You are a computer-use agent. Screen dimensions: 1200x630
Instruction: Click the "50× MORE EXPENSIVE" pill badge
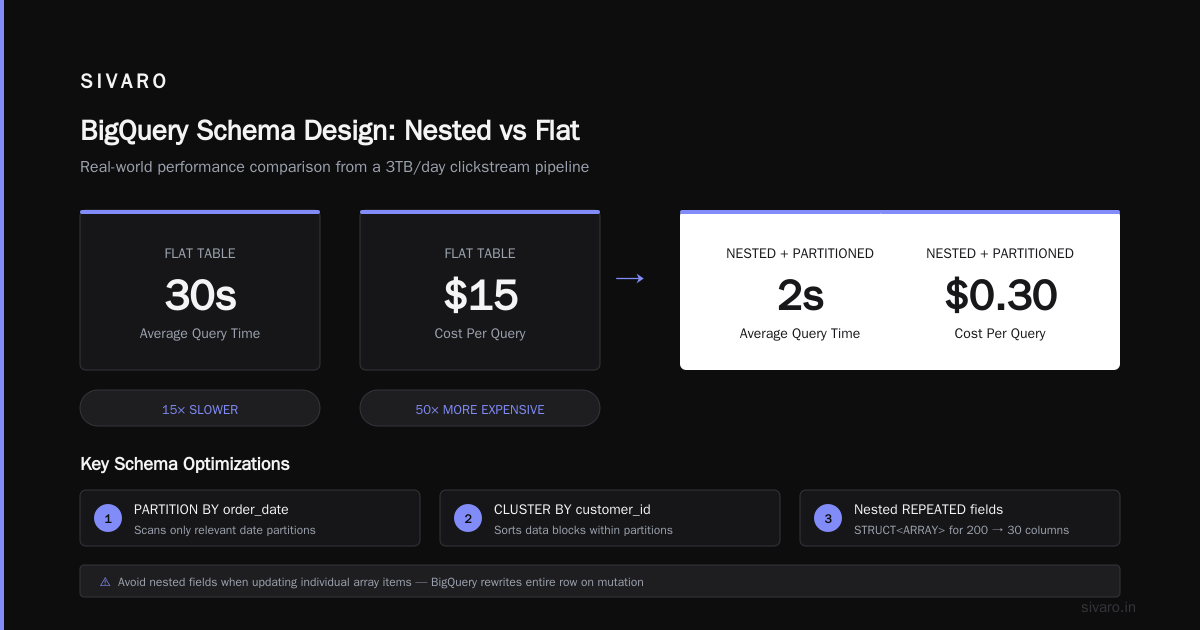[x=480, y=409]
